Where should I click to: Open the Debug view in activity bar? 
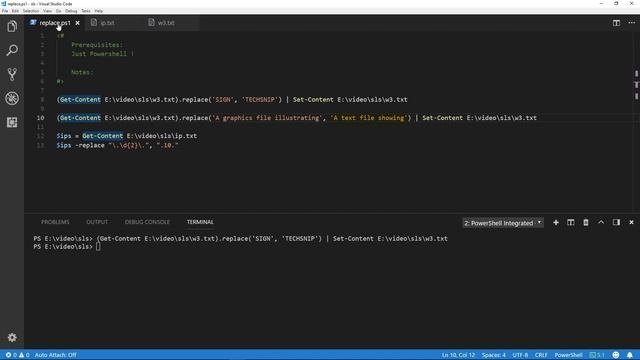[x=12, y=98]
